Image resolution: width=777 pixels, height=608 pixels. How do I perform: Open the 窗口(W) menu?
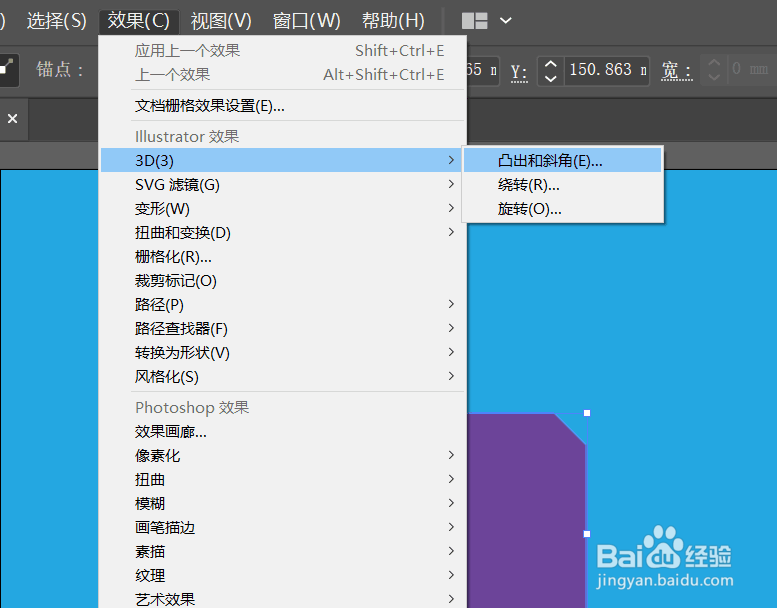306,21
